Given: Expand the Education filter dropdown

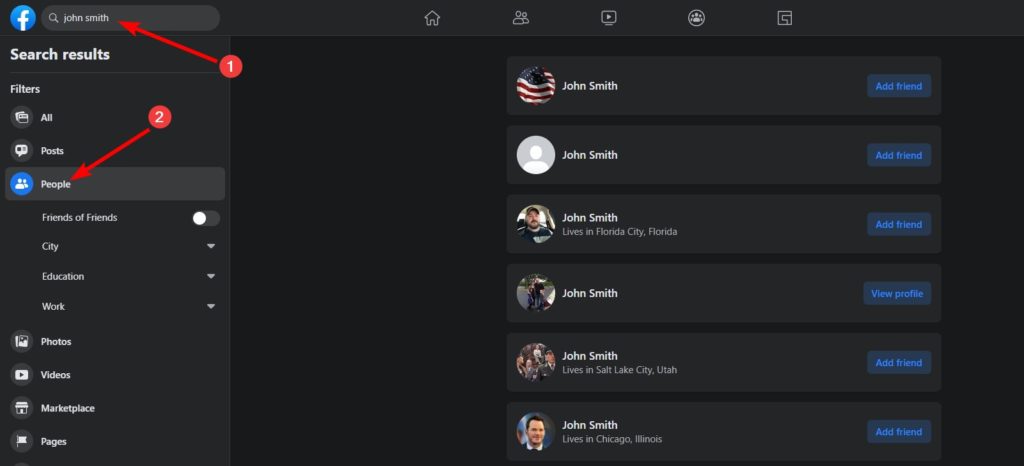Looking at the screenshot, I should 211,277.
